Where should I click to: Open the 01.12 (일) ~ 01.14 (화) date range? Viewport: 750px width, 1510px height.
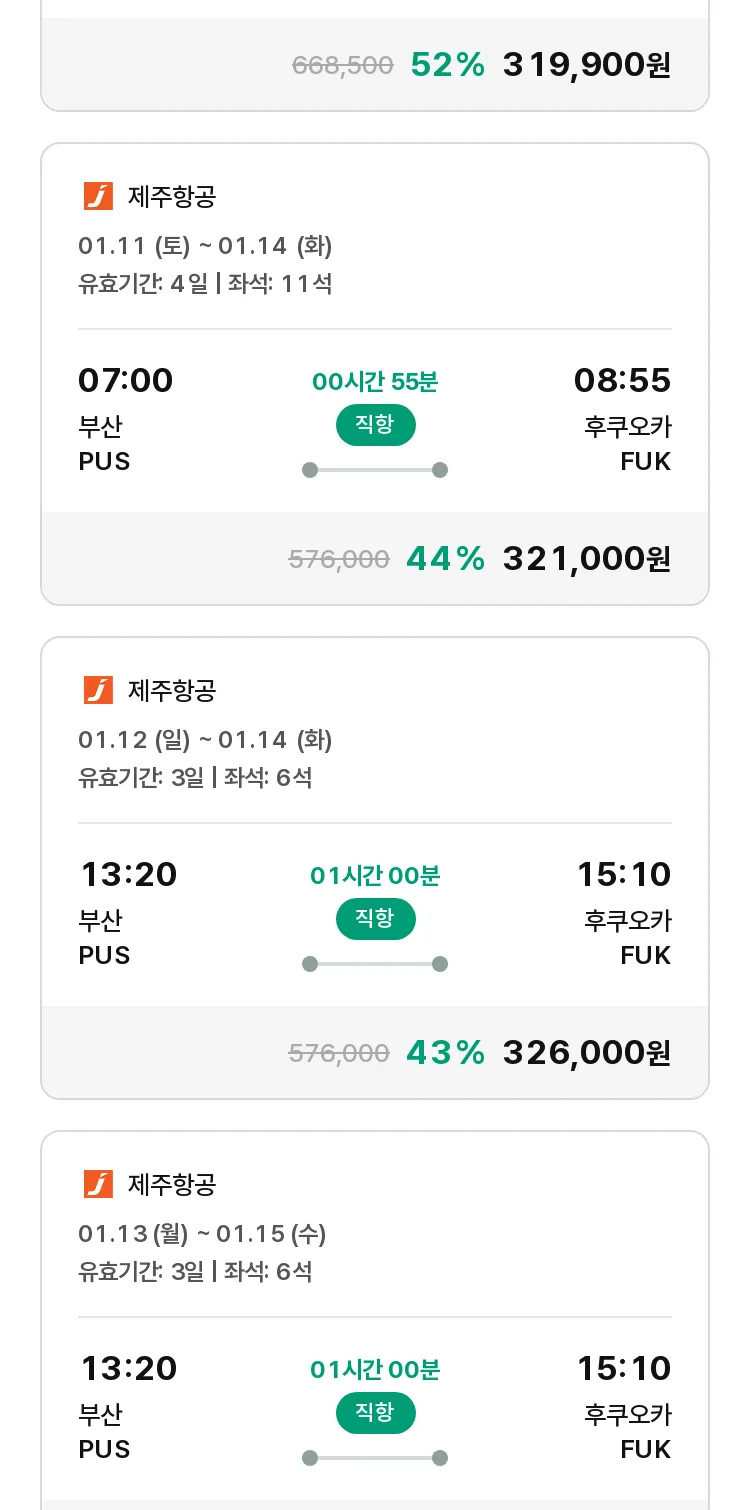pyautogui.click(x=205, y=740)
